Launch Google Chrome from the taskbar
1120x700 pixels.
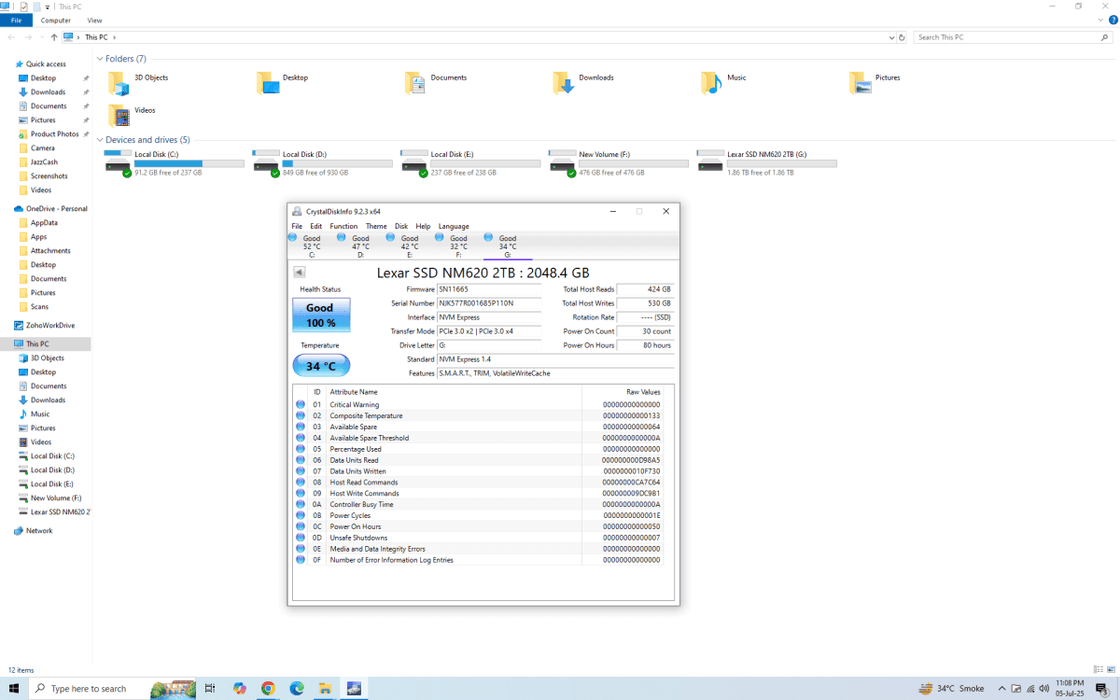click(x=268, y=688)
